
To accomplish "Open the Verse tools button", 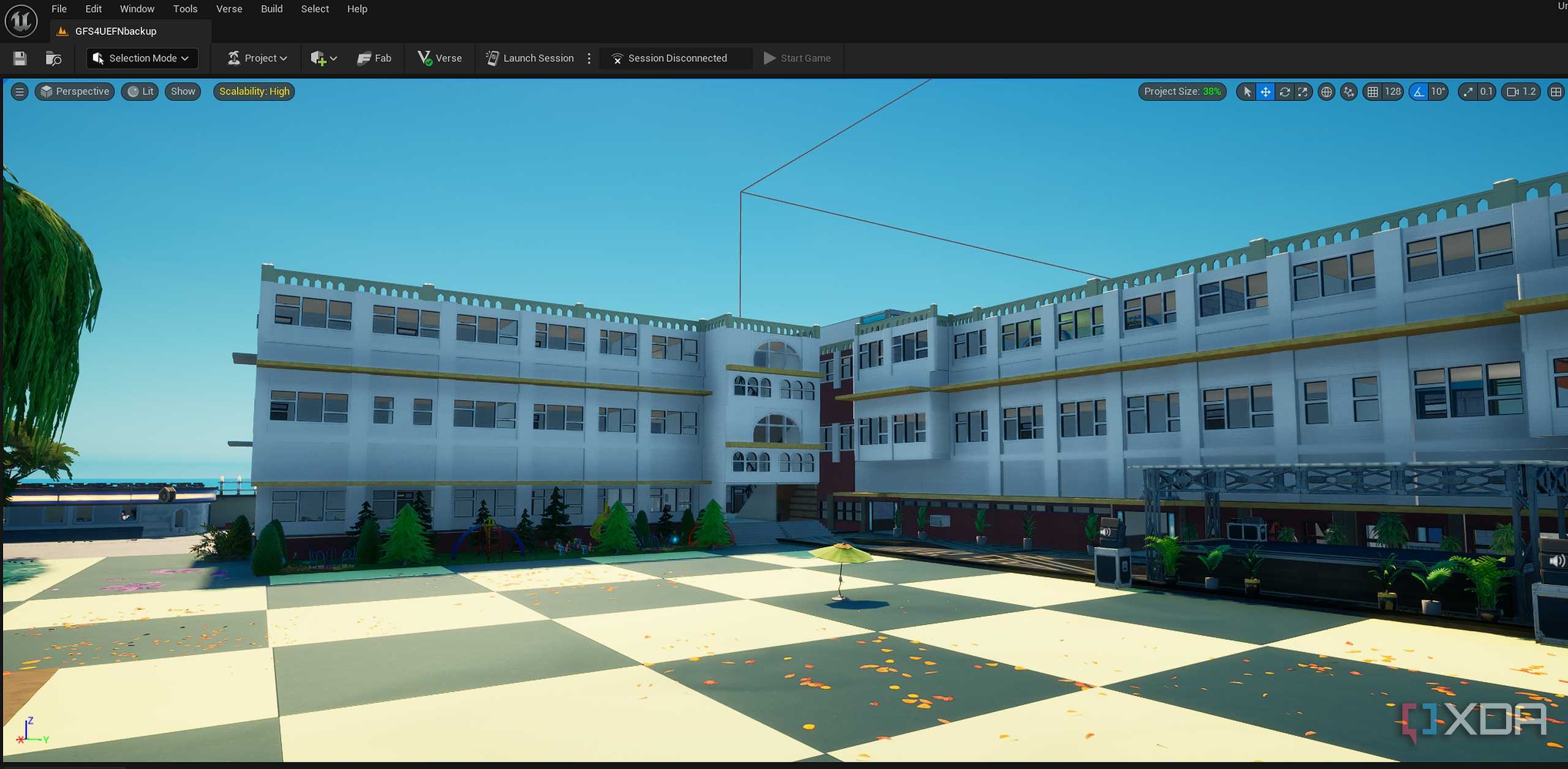I will coord(440,58).
